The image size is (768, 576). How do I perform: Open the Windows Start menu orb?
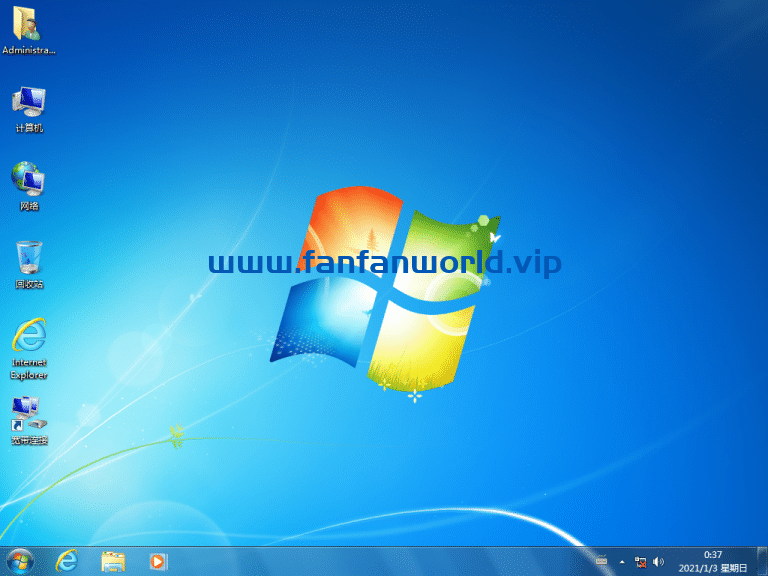20,561
